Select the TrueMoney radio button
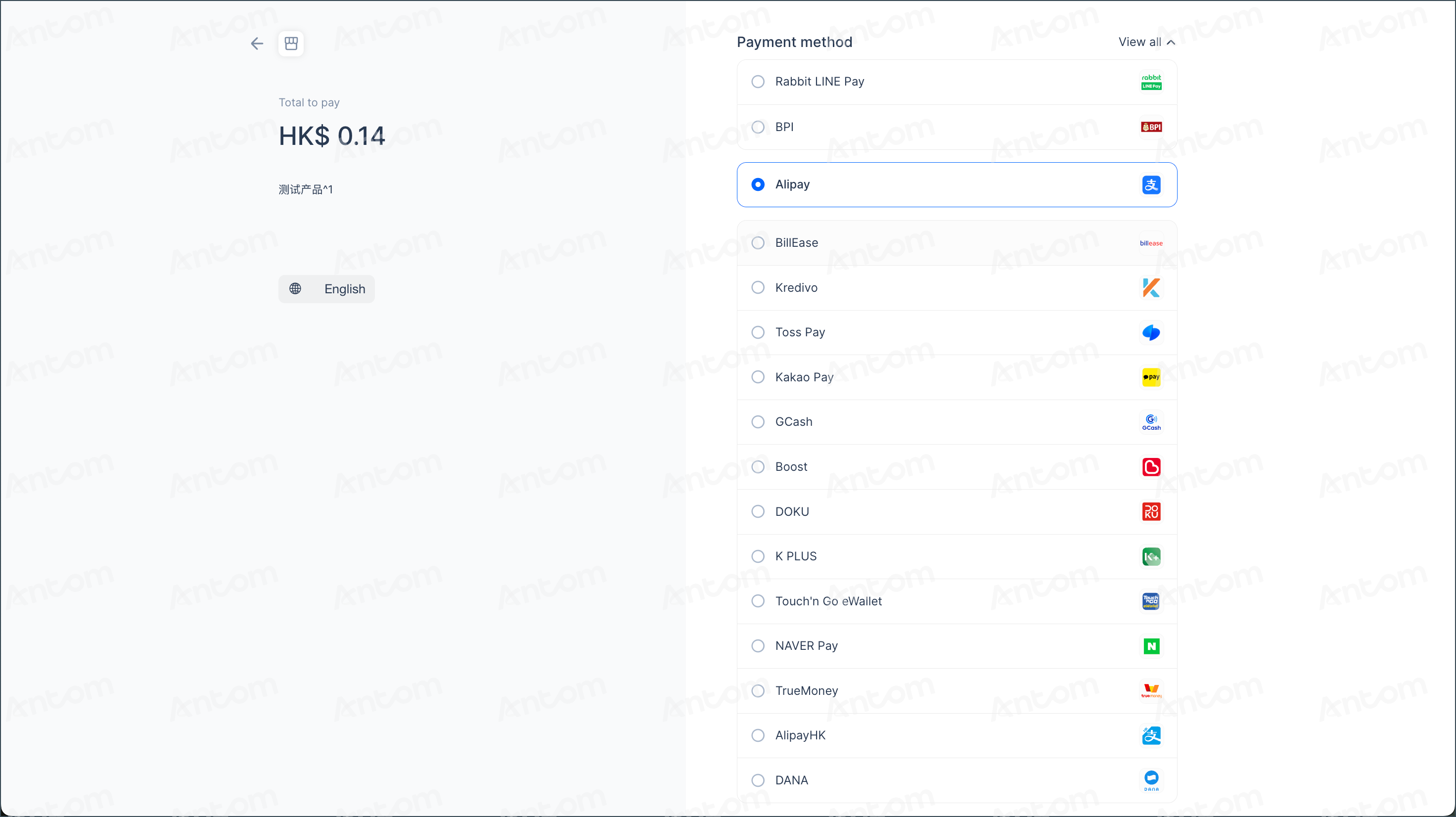The height and width of the screenshot is (817, 1456). click(758, 690)
